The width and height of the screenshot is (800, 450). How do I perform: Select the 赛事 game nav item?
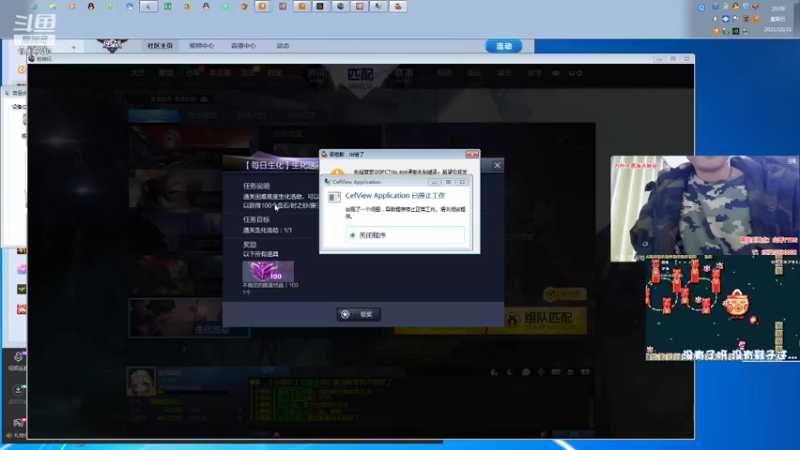tap(404, 76)
